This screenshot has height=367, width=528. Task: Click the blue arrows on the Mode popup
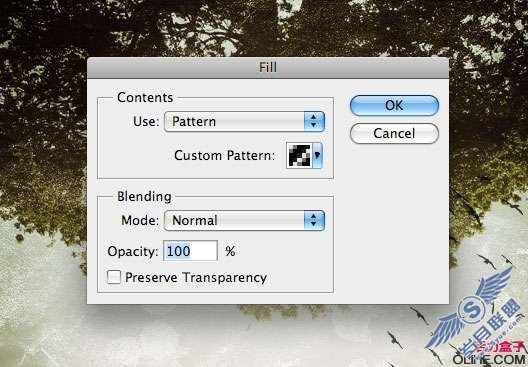pos(314,221)
